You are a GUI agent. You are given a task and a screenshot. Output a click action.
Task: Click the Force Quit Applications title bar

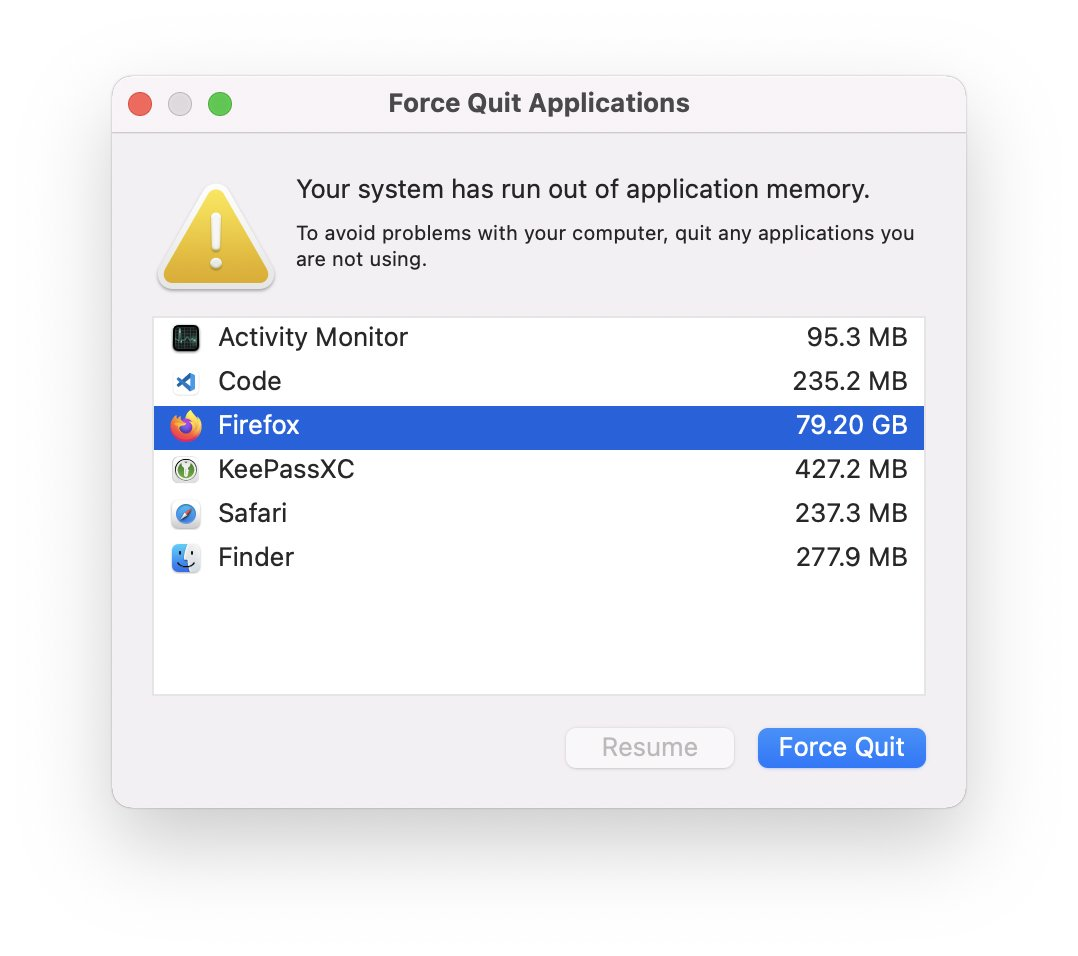coord(538,103)
